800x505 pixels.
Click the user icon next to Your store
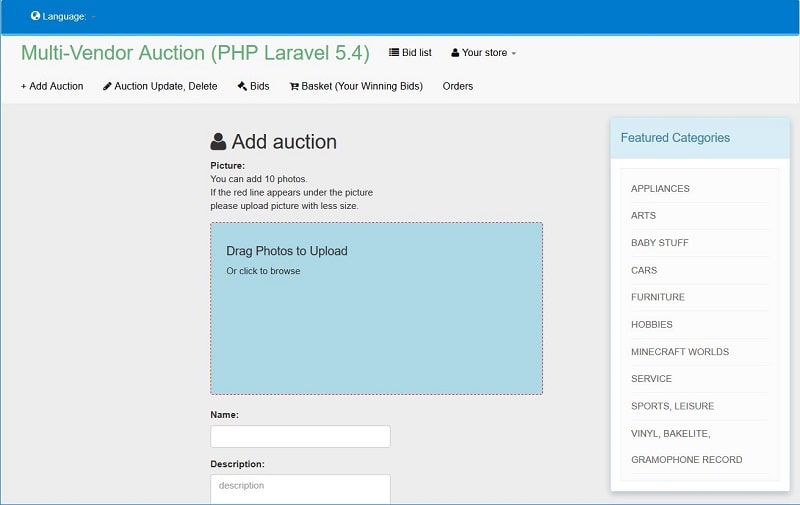[x=455, y=53]
